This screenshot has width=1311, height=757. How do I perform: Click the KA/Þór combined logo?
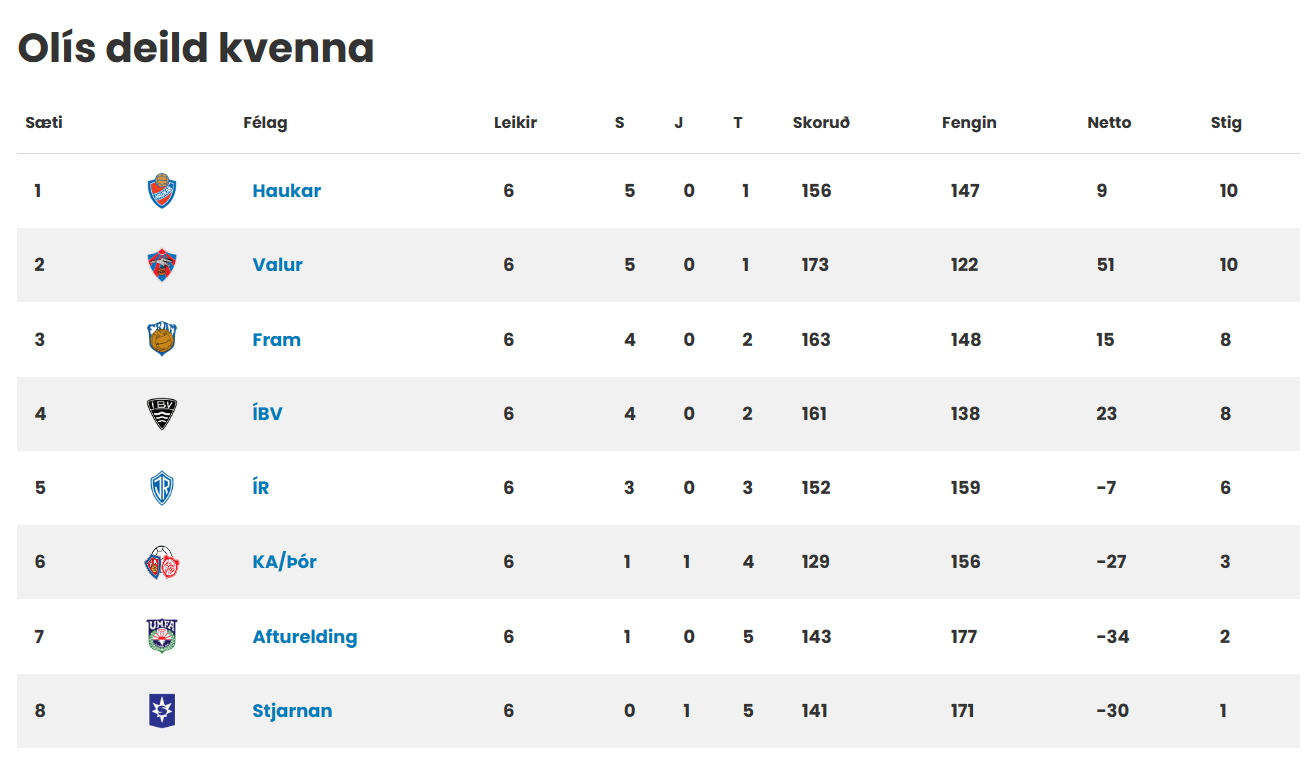tap(161, 562)
